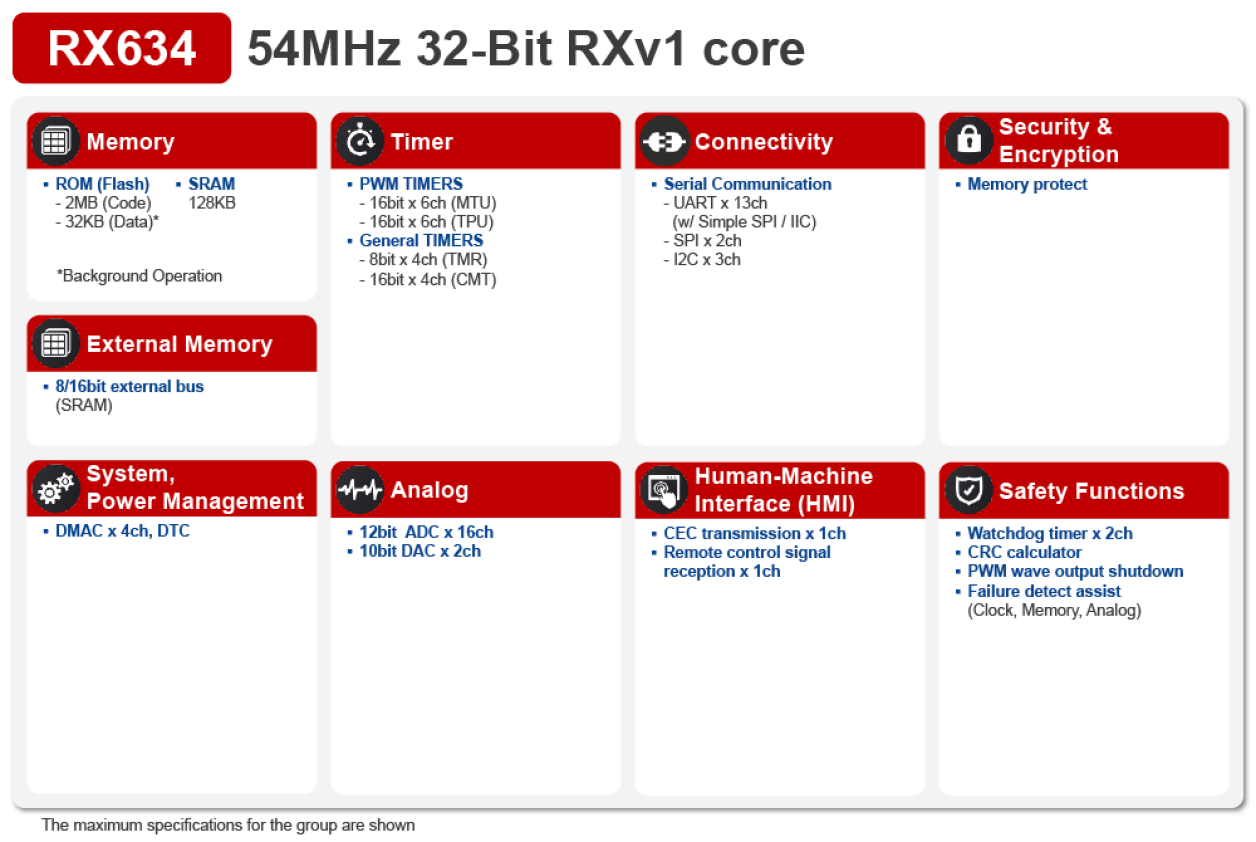
Task: Select the External Memory grid icon
Action: 55,342
